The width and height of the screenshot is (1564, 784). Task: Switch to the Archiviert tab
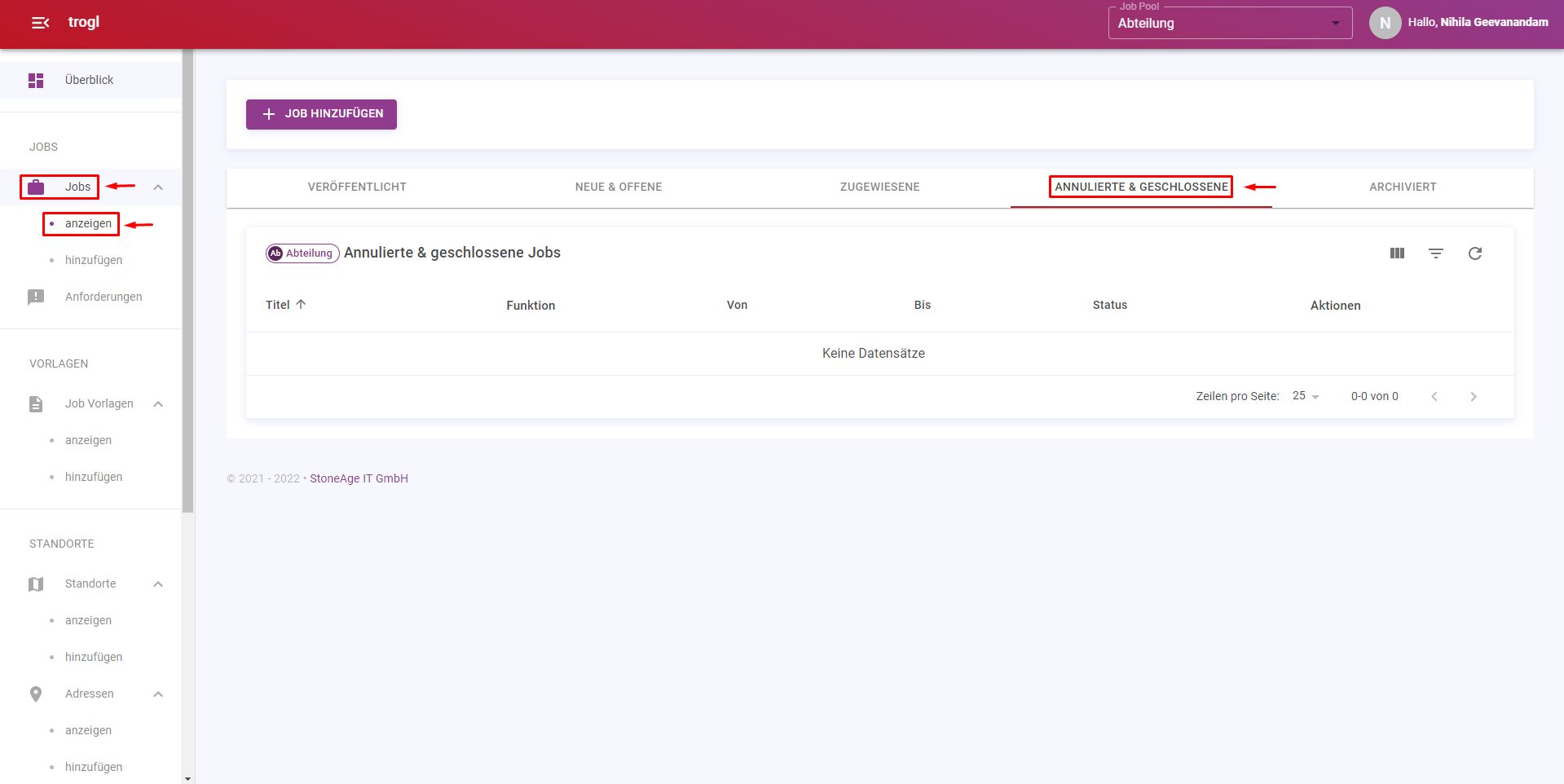tap(1402, 187)
